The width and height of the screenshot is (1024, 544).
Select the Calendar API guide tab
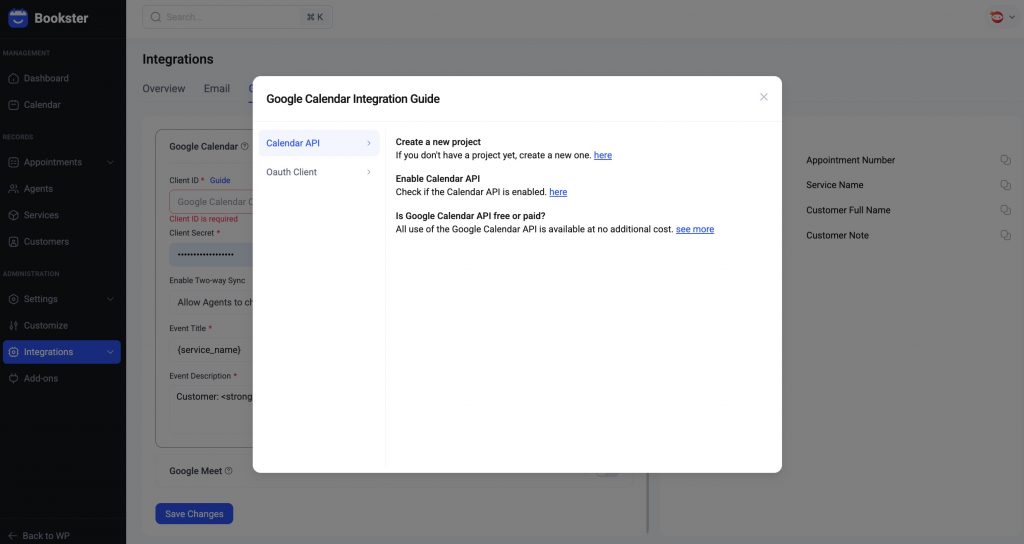point(319,143)
